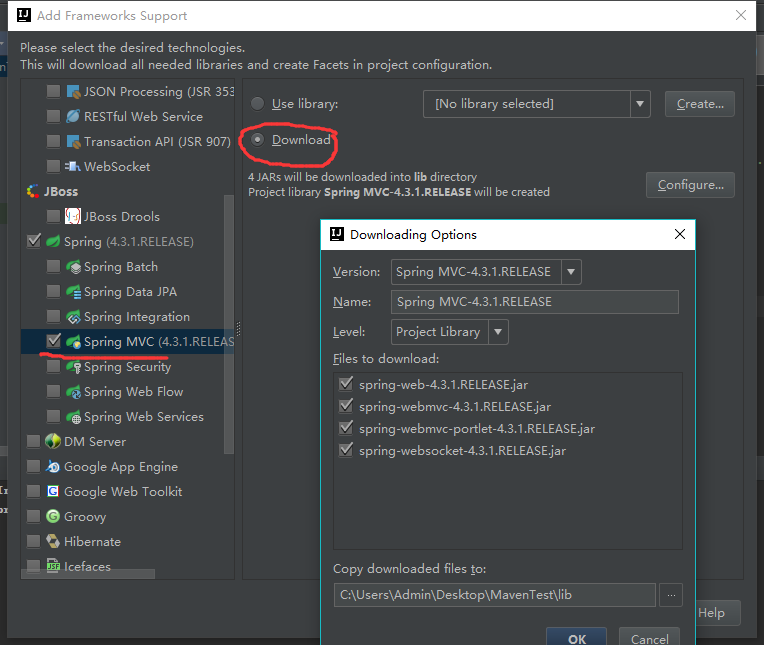Click the framework list horizontal scrollbar
This screenshot has height=645, width=764.
click(x=88, y=574)
